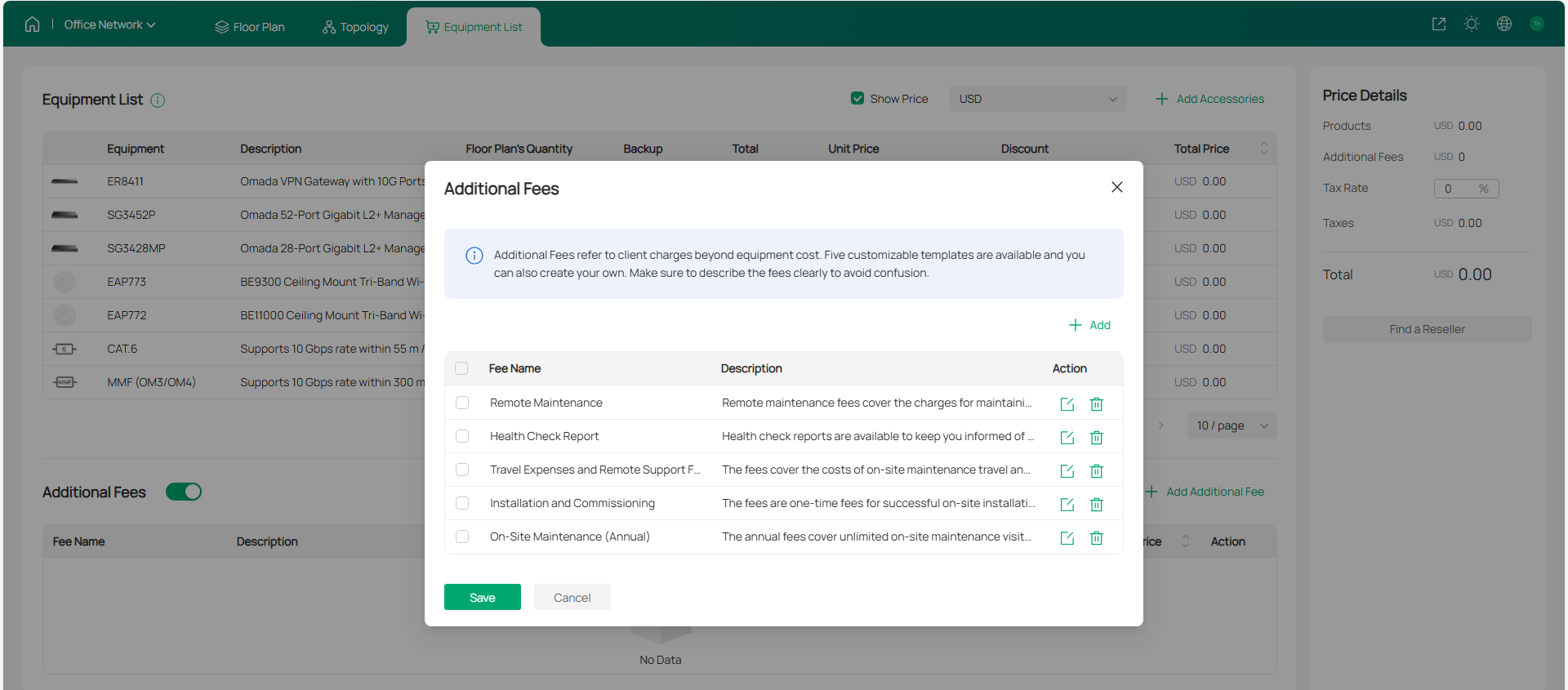Tick the select-all checkbox in the Fee Name header
The image size is (1568, 690).
[461, 368]
